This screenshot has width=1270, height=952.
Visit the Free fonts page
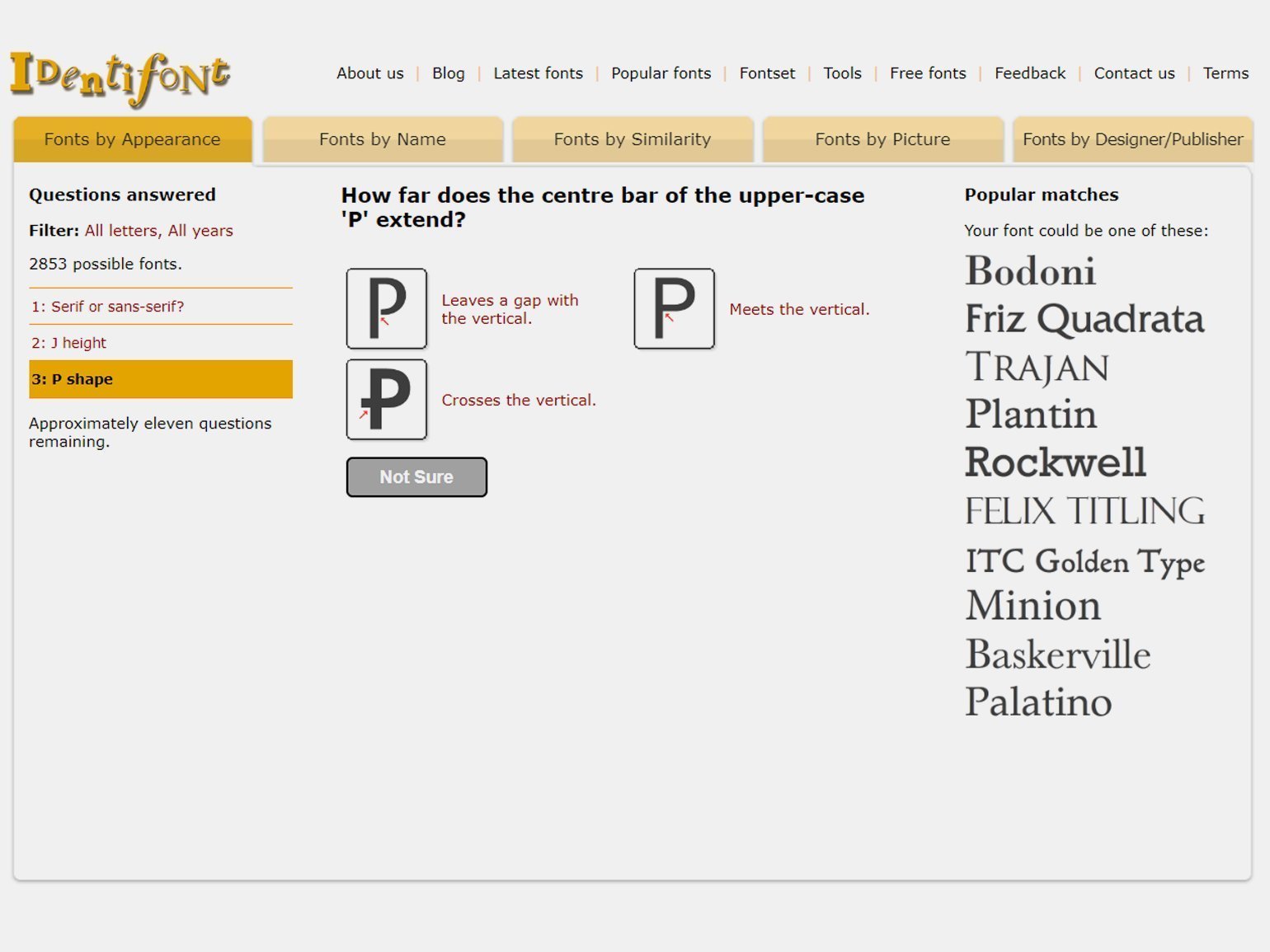928,73
